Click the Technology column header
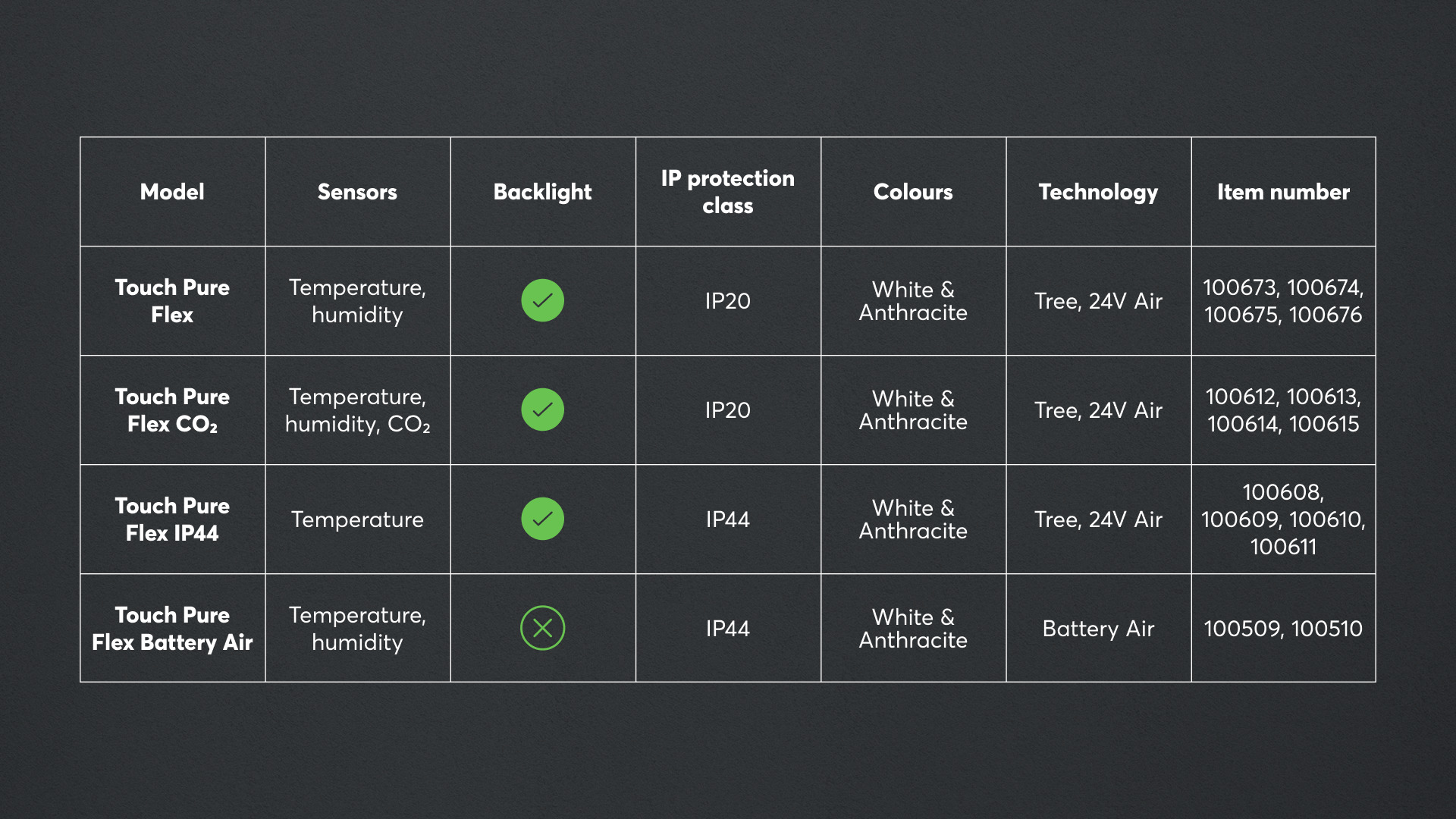This screenshot has height=819, width=1456. click(x=1098, y=192)
